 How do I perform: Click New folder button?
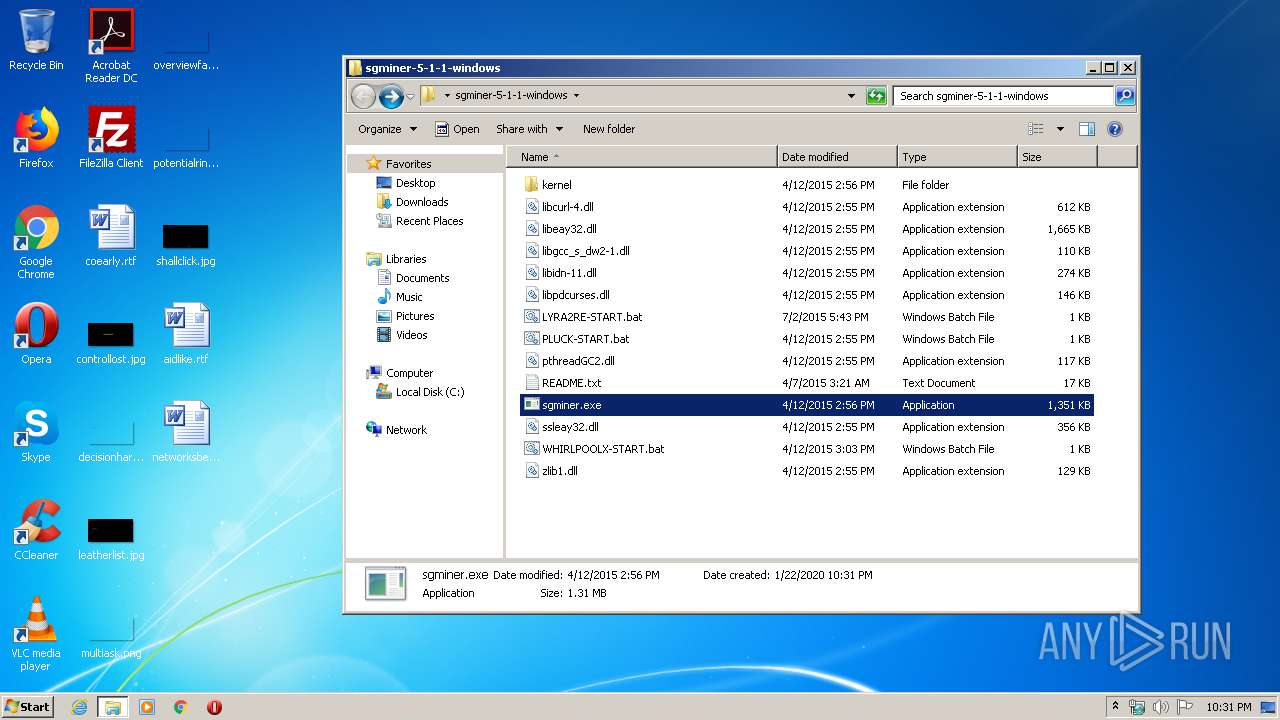(609, 129)
